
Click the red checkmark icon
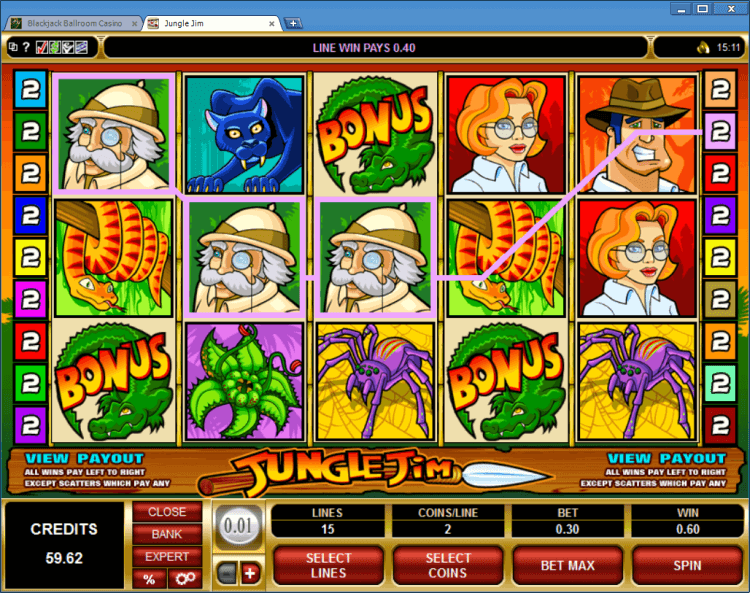pyautogui.click(x=42, y=47)
